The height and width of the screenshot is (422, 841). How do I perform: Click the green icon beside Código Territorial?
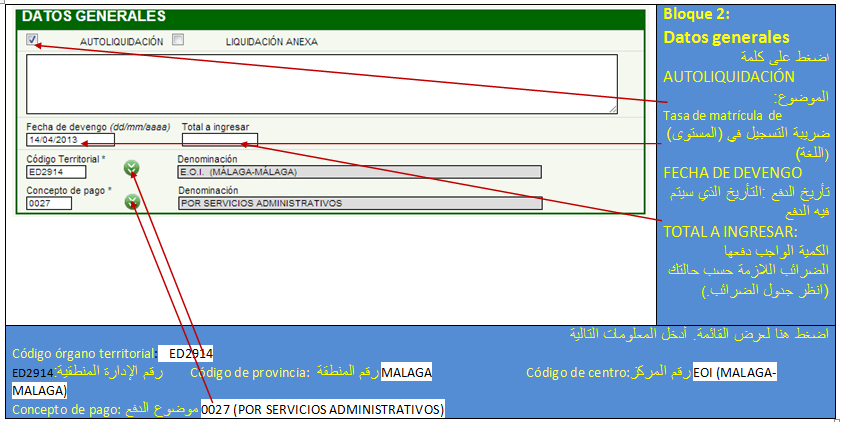point(132,168)
